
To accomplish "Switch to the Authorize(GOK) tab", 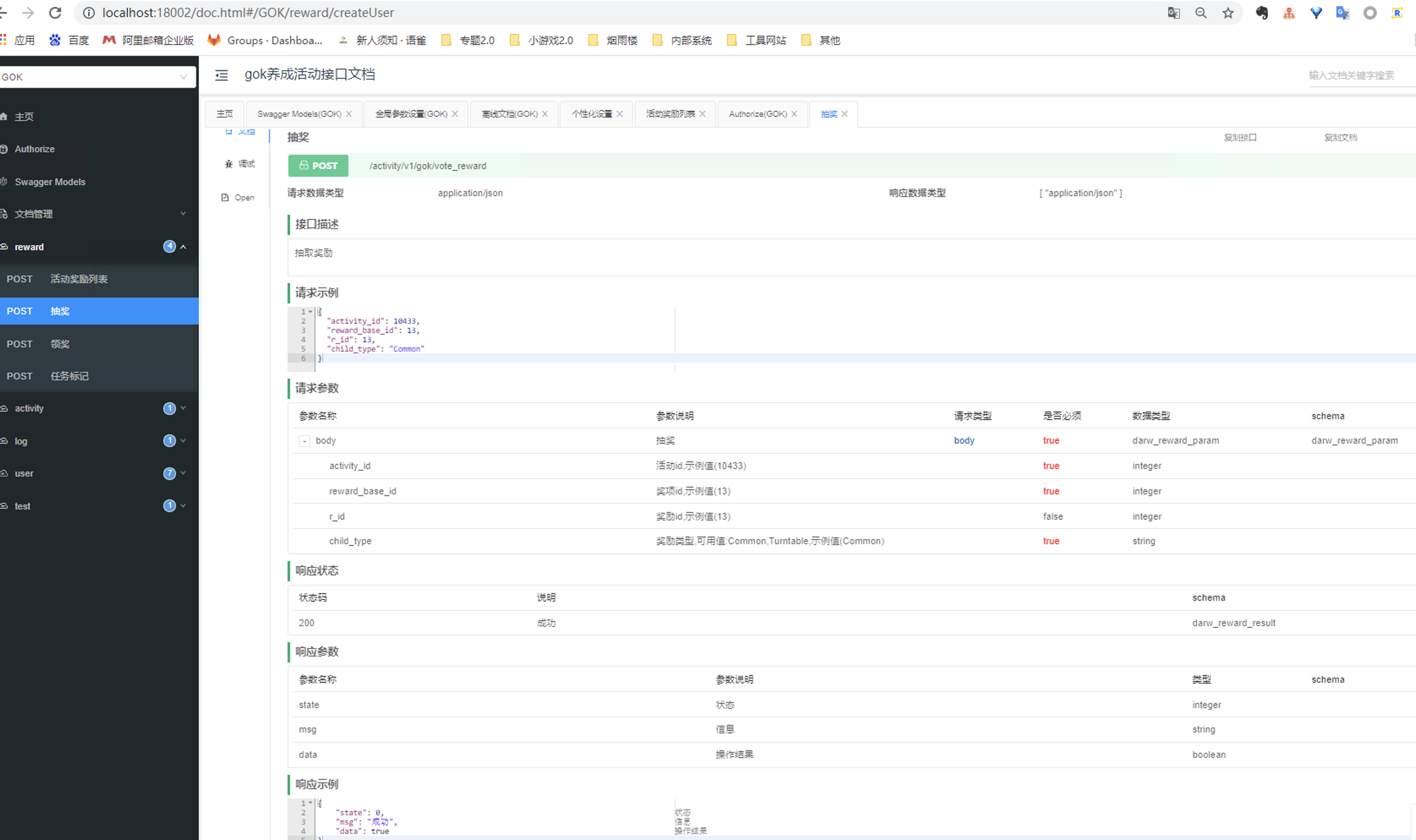I will point(757,113).
